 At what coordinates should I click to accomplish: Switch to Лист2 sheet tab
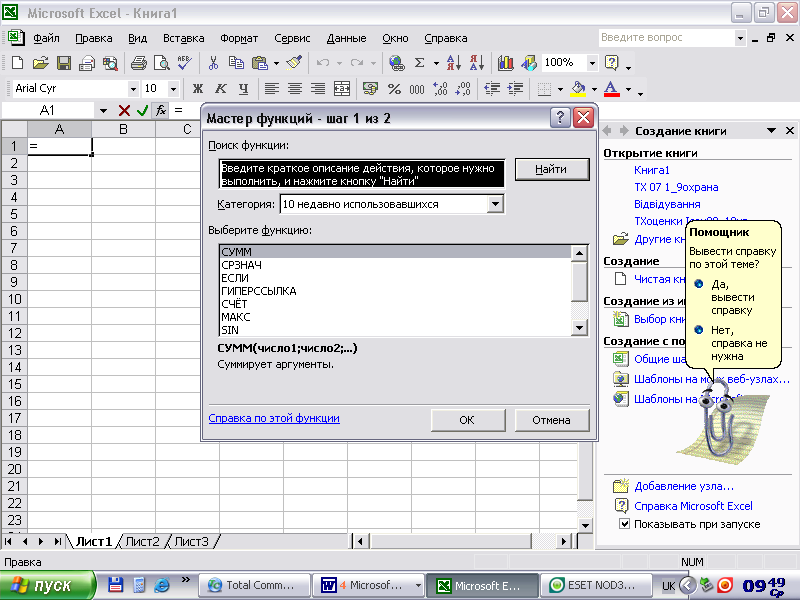tap(142, 541)
